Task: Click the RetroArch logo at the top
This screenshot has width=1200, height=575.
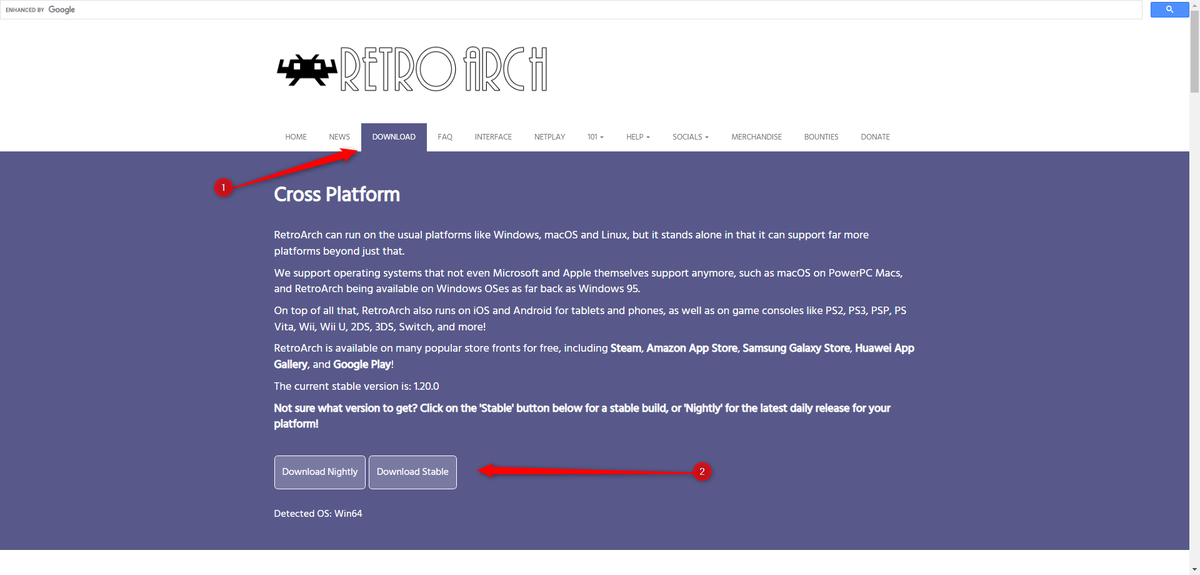Action: point(412,69)
